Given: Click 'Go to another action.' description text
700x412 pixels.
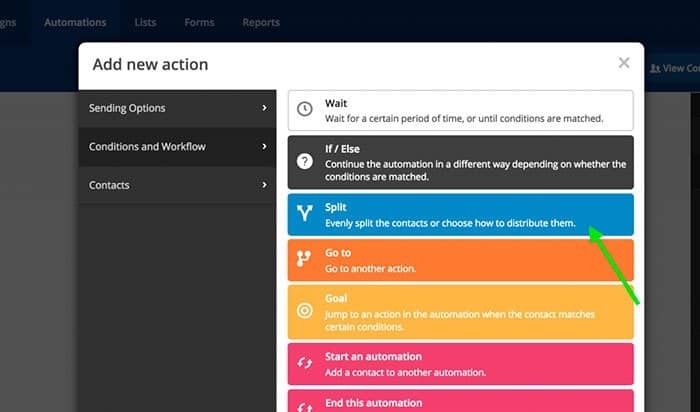Looking at the screenshot, I should pos(370,268).
